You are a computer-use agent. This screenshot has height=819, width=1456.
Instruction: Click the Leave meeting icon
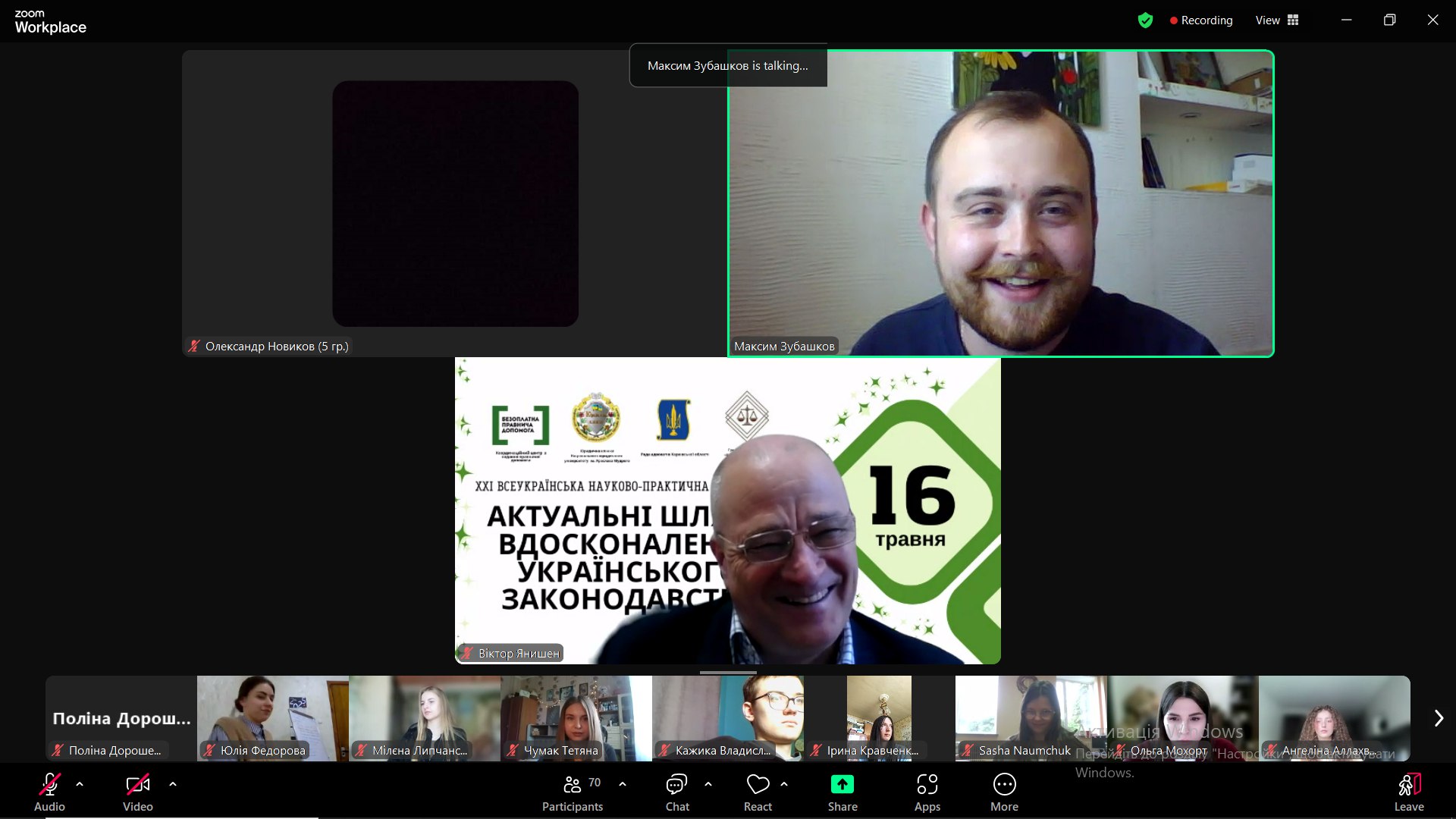pos(1408,784)
